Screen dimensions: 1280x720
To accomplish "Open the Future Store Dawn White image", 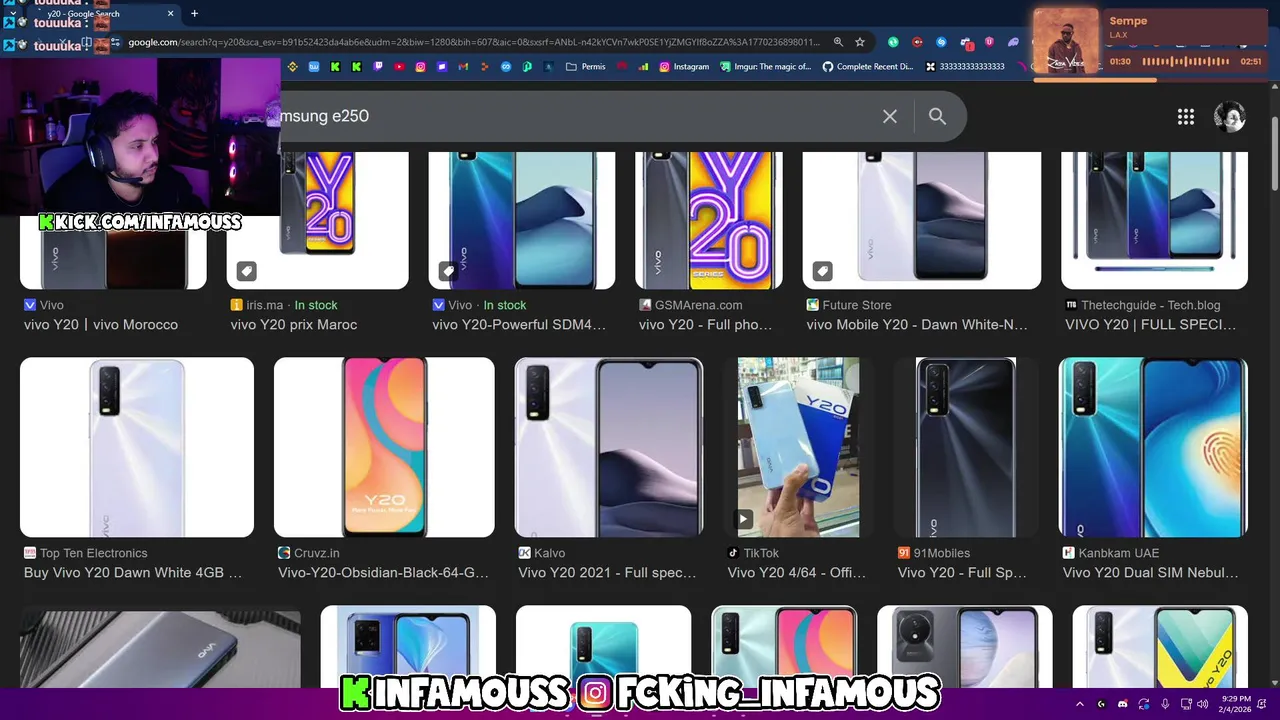I will [x=921, y=220].
